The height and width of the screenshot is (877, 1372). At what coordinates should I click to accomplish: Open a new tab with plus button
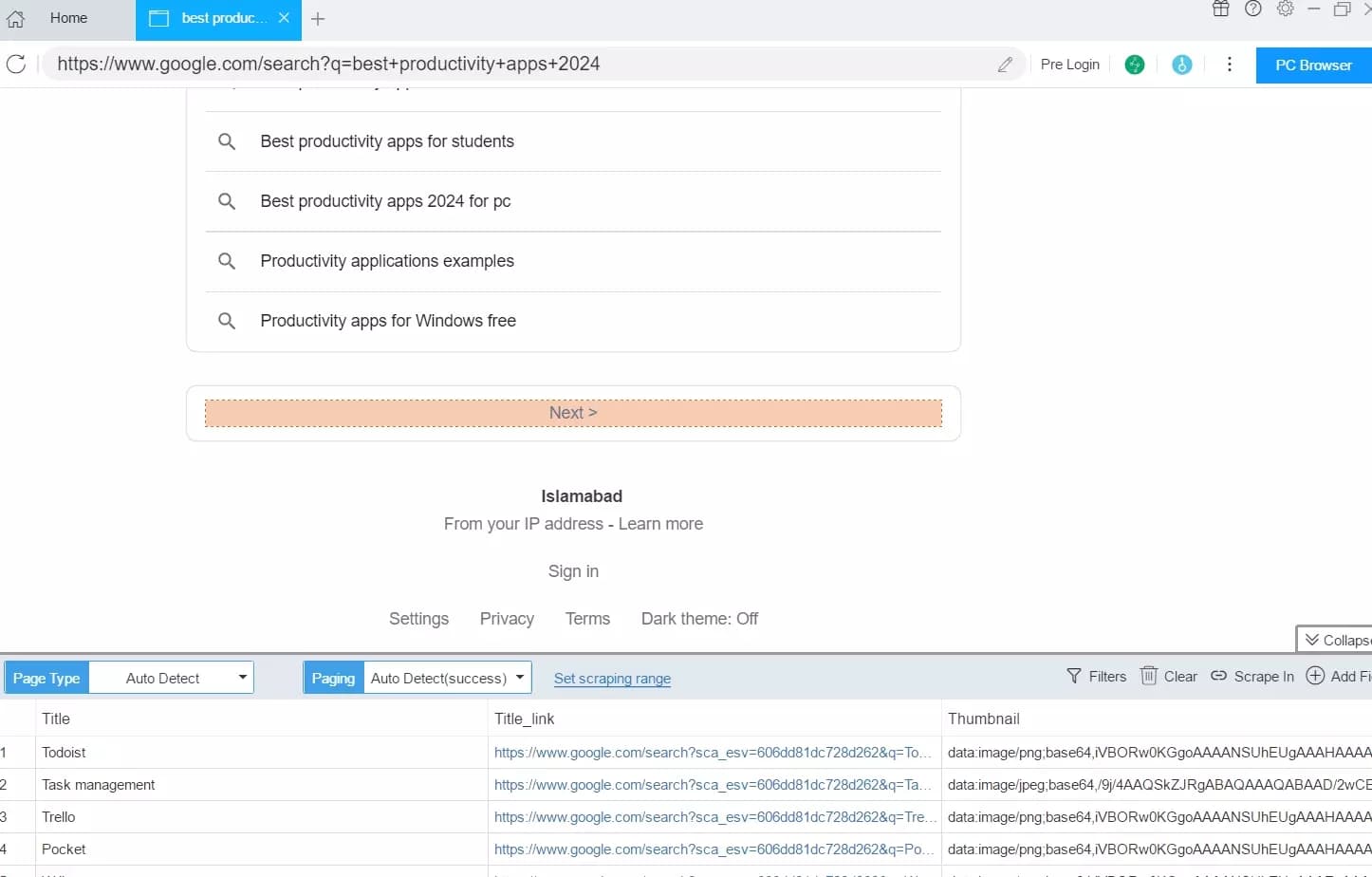pyautogui.click(x=318, y=19)
